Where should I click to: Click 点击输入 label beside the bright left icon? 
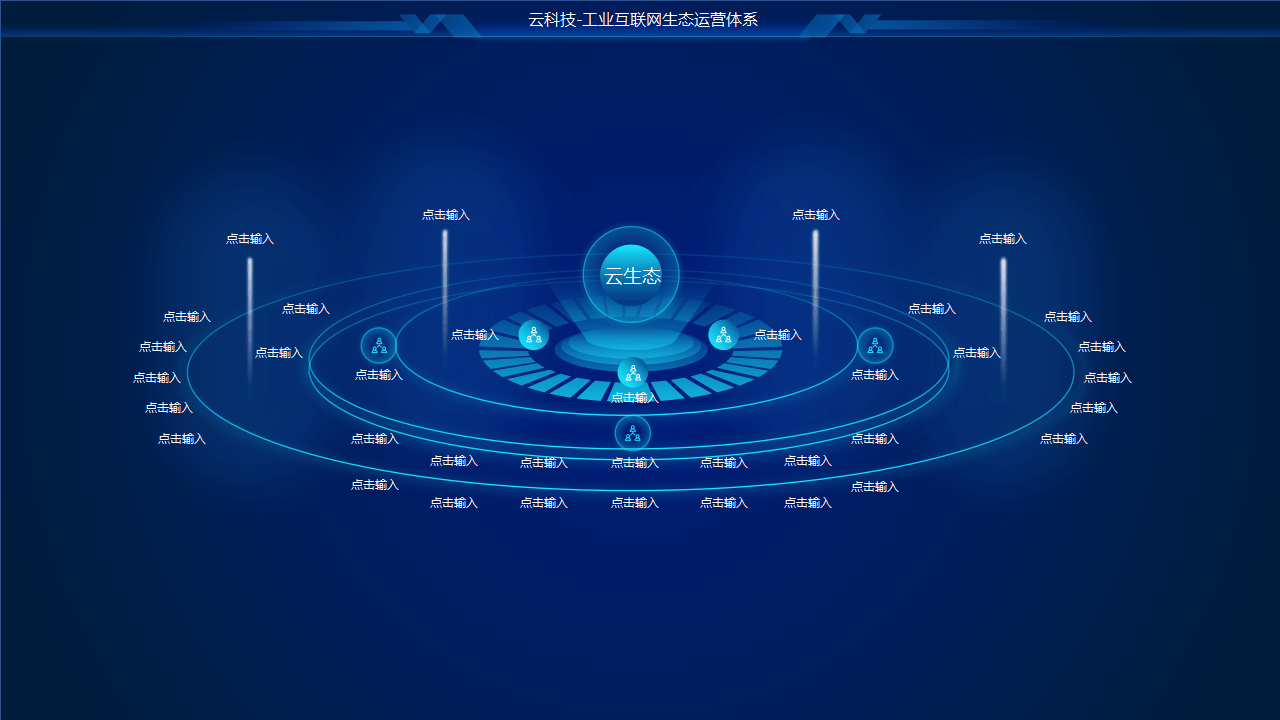click(x=475, y=335)
